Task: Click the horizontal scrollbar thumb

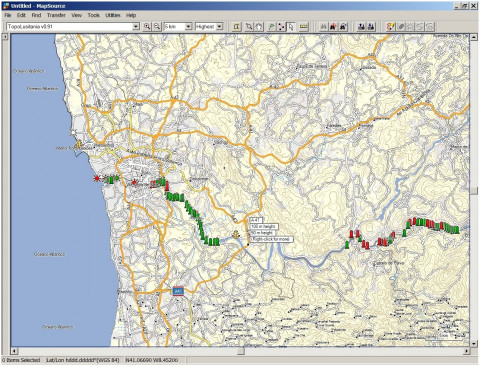Action: pyautogui.click(x=241, y=351)
